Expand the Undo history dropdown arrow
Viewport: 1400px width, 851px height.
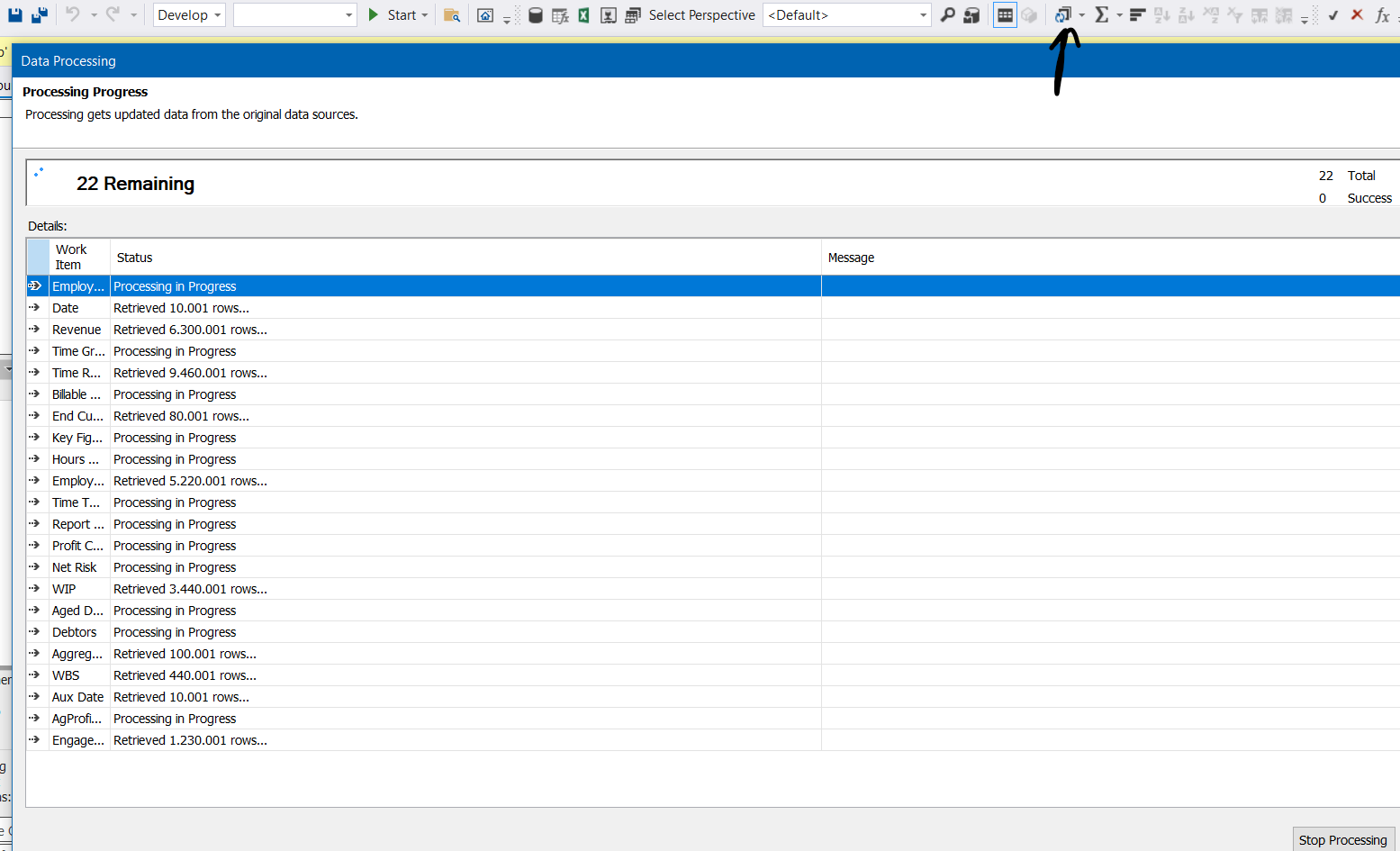coord(93,15)
